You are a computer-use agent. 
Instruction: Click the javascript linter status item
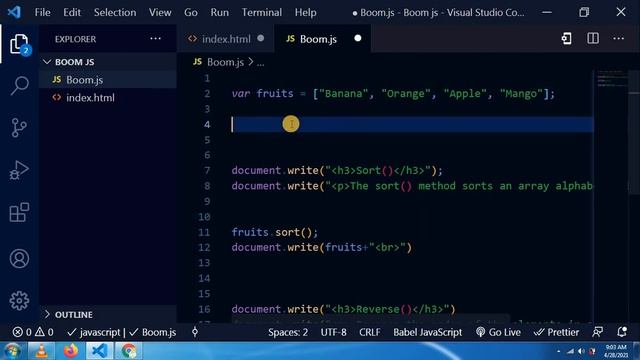click(93, 332)
